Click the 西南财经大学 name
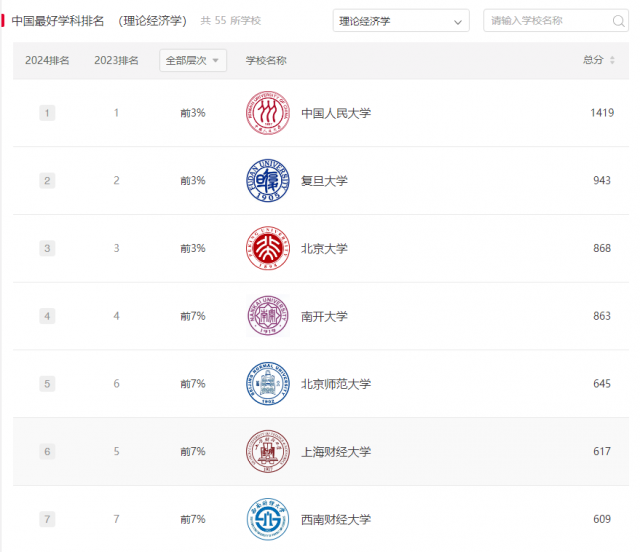 point(336,519)
